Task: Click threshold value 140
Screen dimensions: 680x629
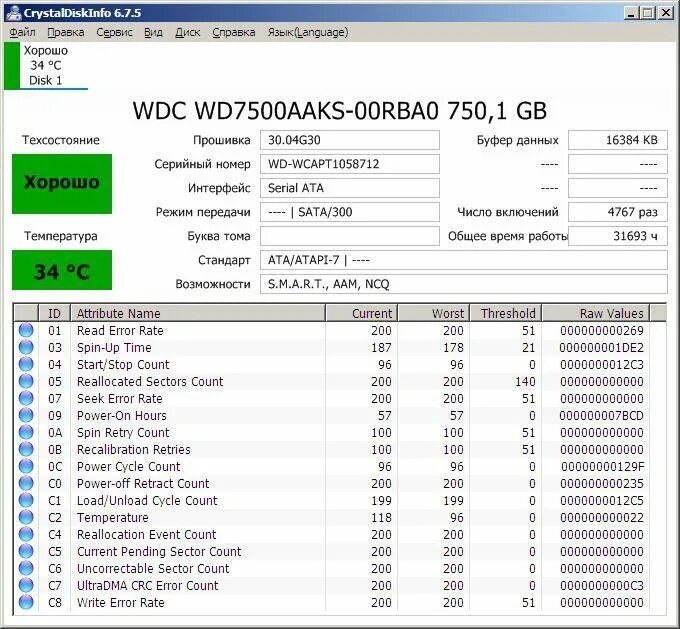Action: tap(525, 382)
